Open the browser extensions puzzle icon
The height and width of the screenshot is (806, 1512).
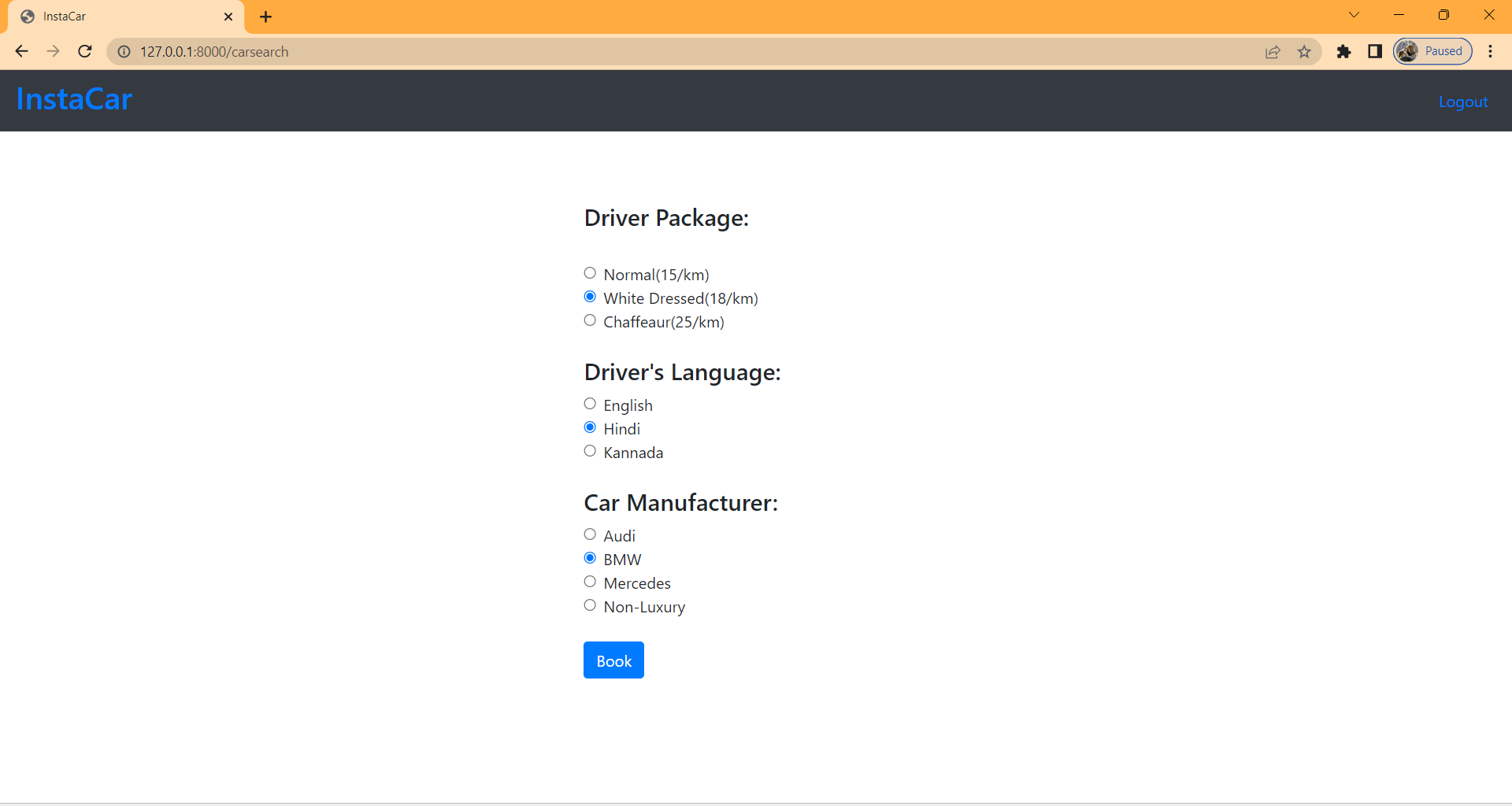pyautogui.click(x=1344, y=52)
